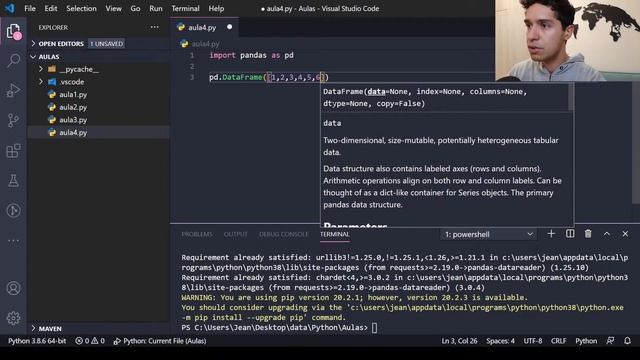Screen dimensions: 640x360
Task: Open aula3.py in explorer
Action: point(73,120)
